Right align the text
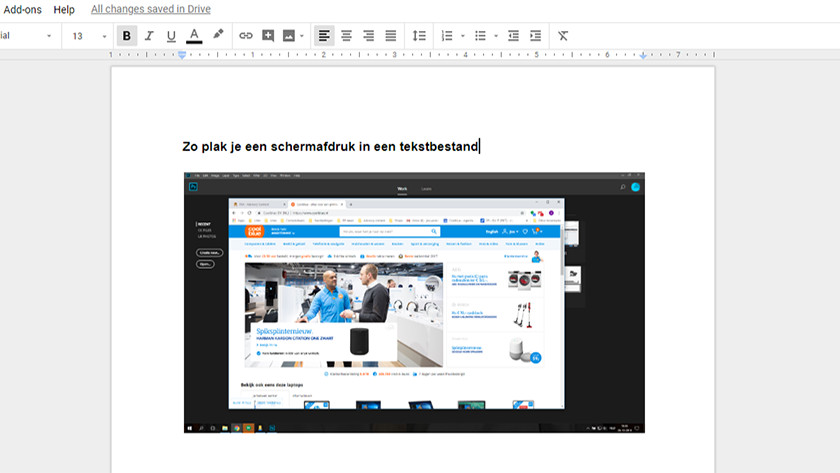 point(368,36)
